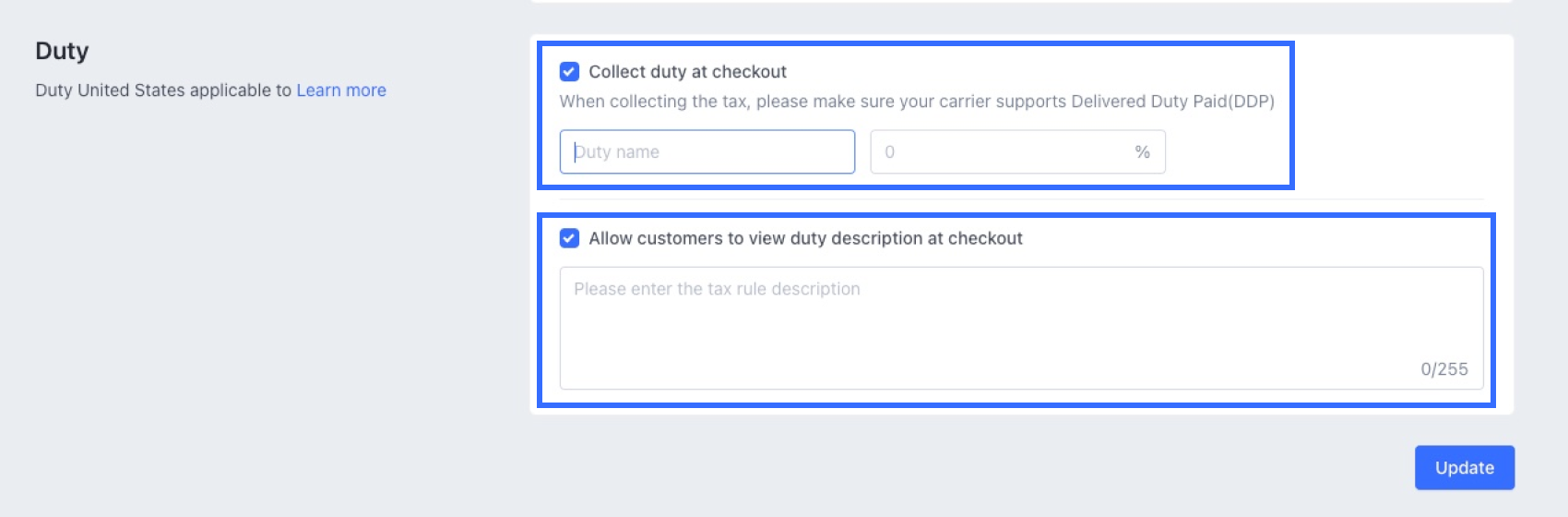
Task: Select the duty percentage rate field
Action: click(x=1017, y=151)
